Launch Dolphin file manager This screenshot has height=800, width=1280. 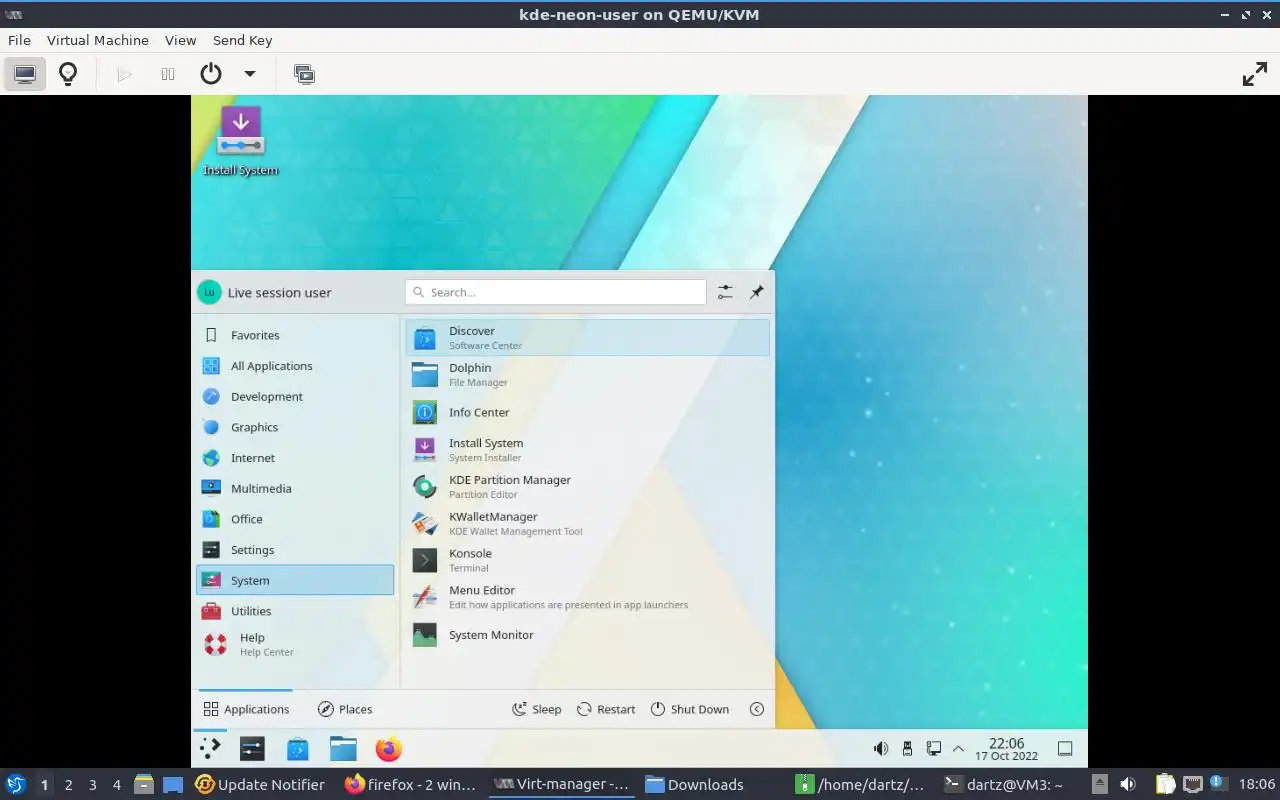click(587, 374)
